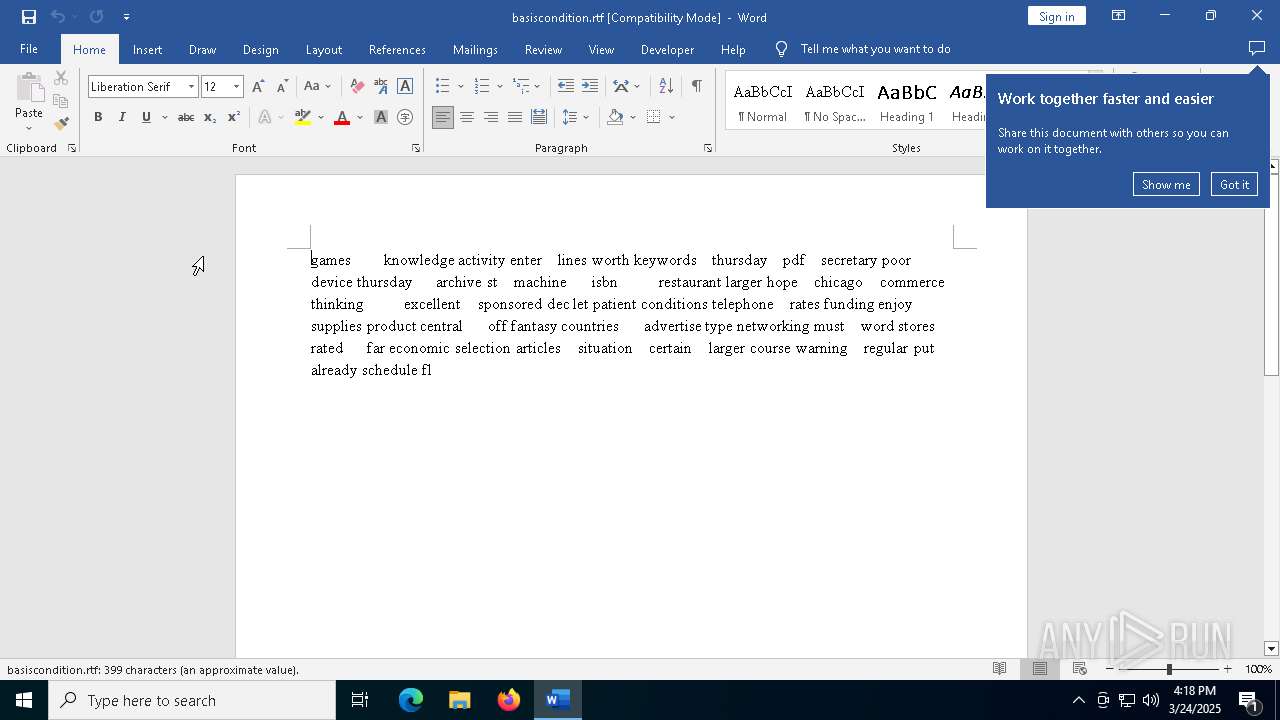
Task: Open Change Case dropdown
Action: click(x=317, y=87)
